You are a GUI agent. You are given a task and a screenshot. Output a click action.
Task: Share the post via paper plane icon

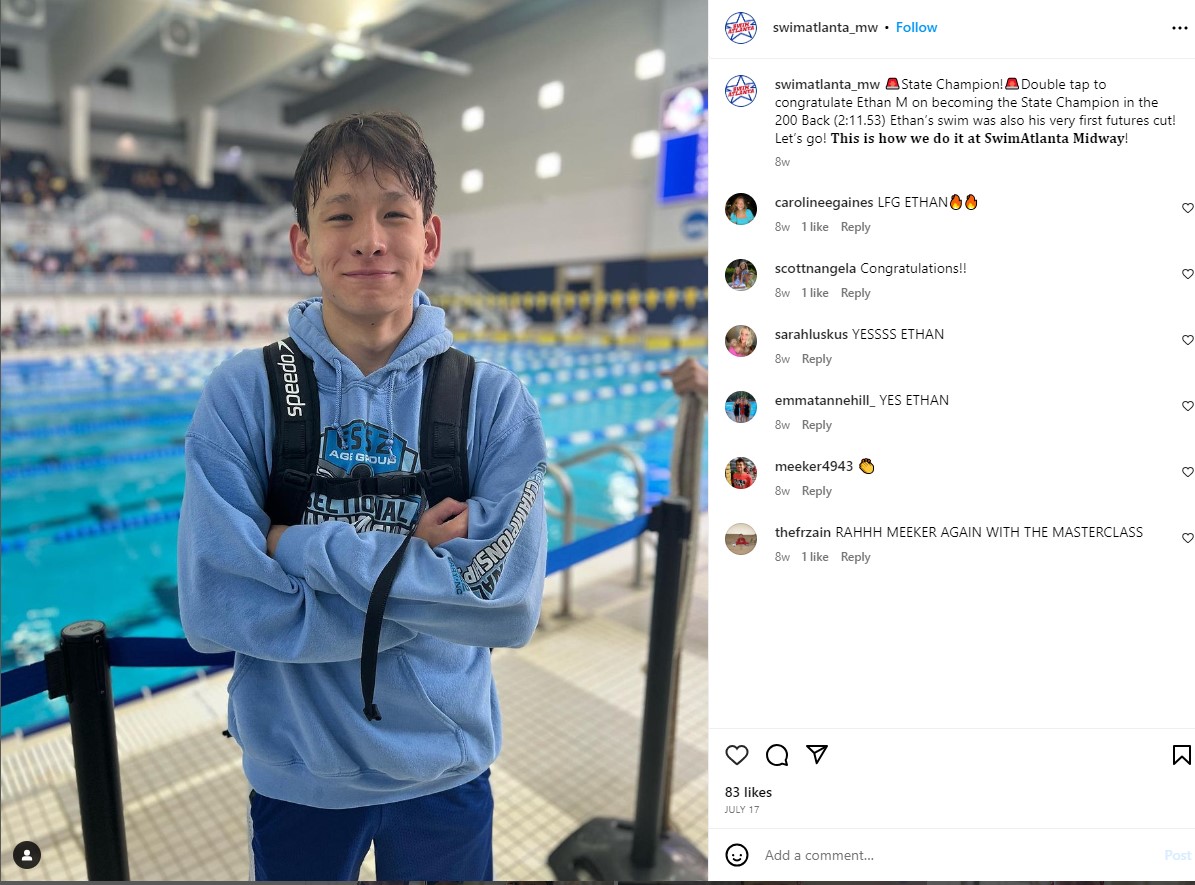[817, 754]
